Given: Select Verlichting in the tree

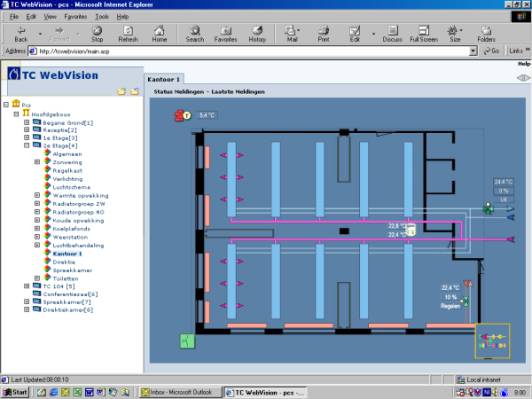Looking at the screenshot, I should pos(68,179).
